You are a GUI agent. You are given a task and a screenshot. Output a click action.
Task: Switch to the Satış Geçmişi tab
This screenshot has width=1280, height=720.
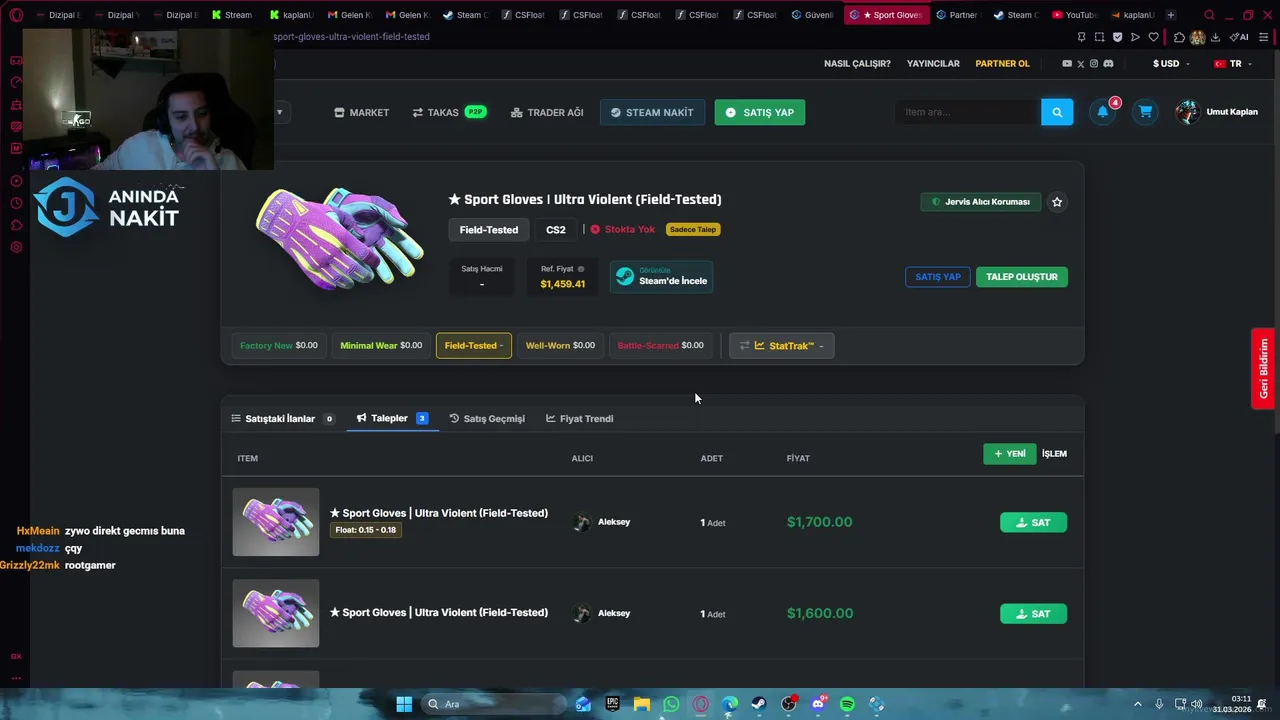(487, 419)
